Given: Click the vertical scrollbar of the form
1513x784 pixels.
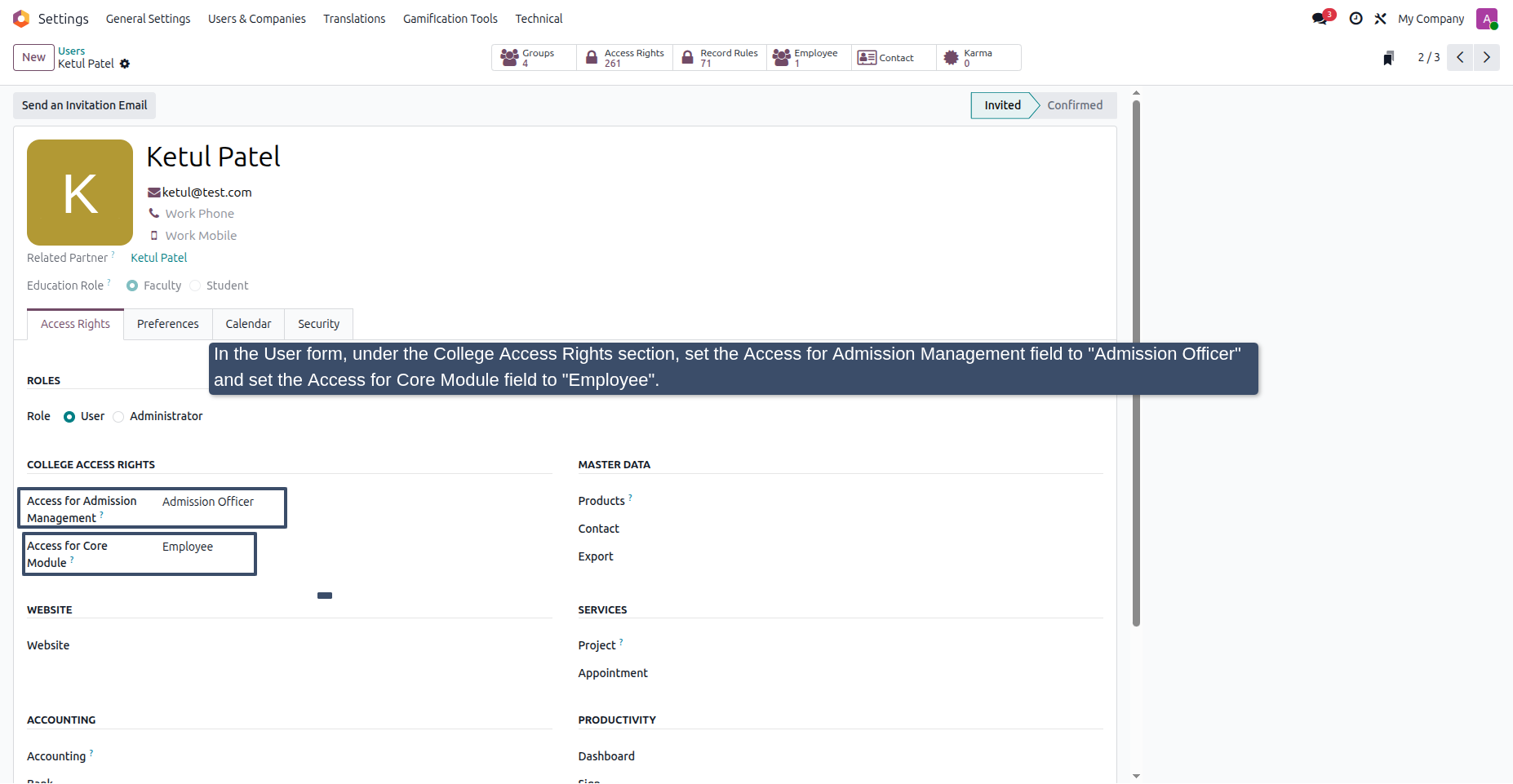Looking at the screenshot, I should pyautogui.click(x=1136, y=363).
